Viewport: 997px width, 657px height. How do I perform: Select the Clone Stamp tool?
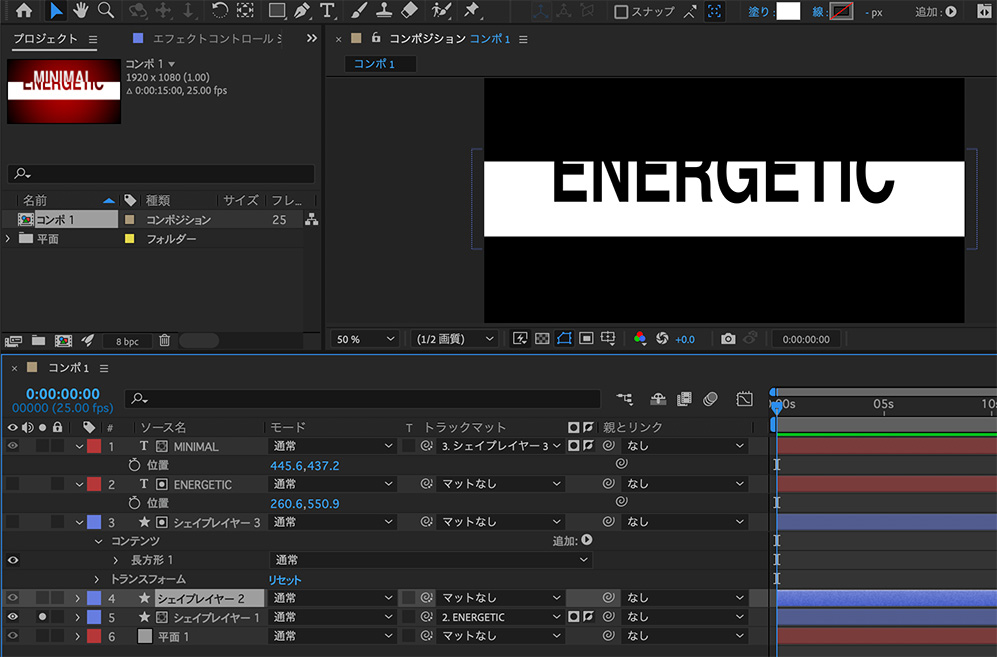[385, 11]
